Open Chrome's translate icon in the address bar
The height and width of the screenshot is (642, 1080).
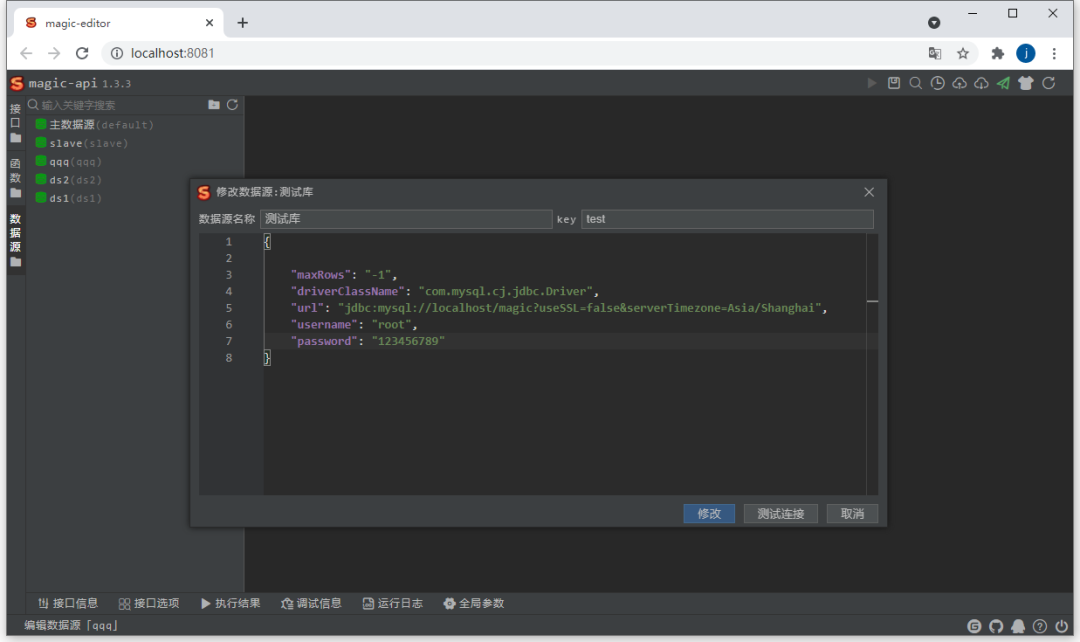point(934,53)
